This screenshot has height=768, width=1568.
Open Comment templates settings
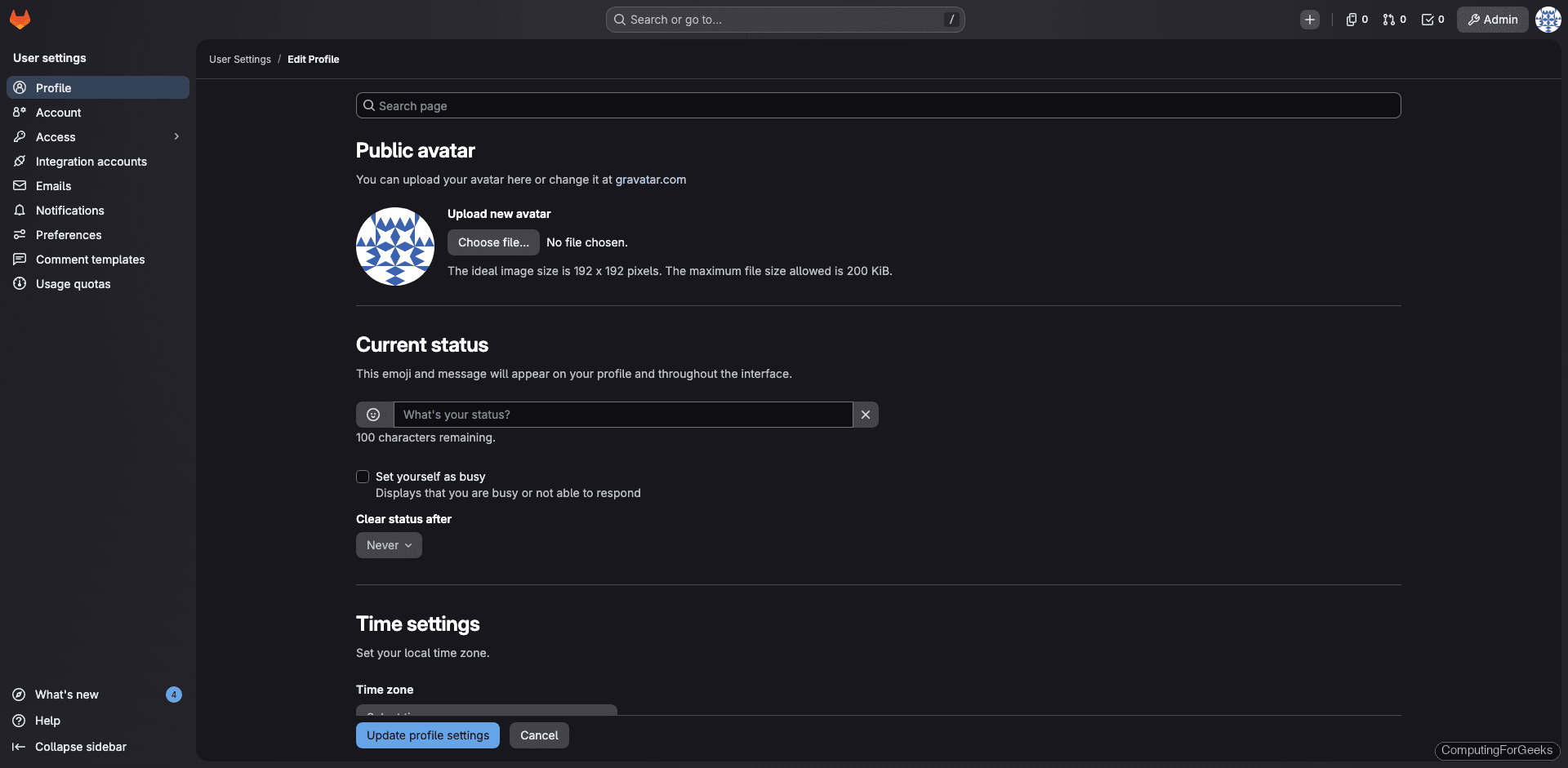[x=90, y=259]
